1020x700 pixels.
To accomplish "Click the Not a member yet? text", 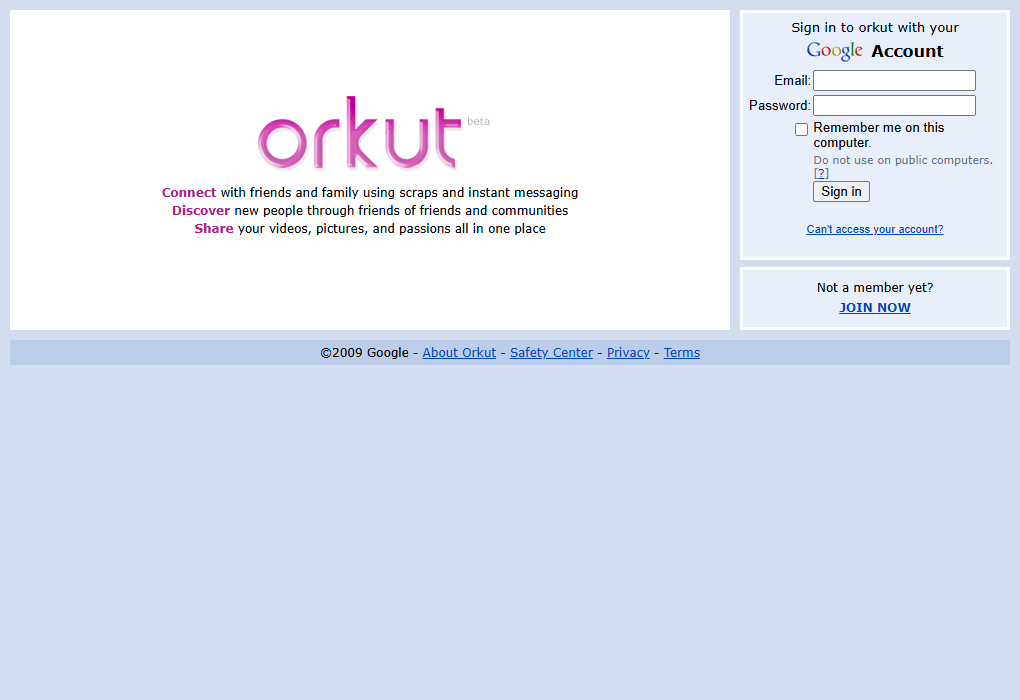I will [x=875, y=288].
